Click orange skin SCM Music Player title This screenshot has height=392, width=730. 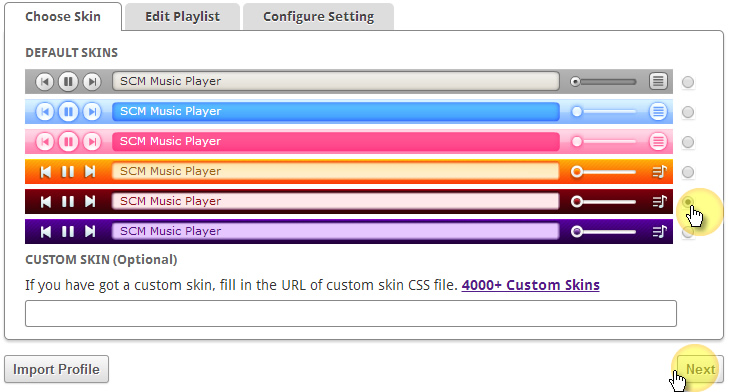click(x=170, y=171)
